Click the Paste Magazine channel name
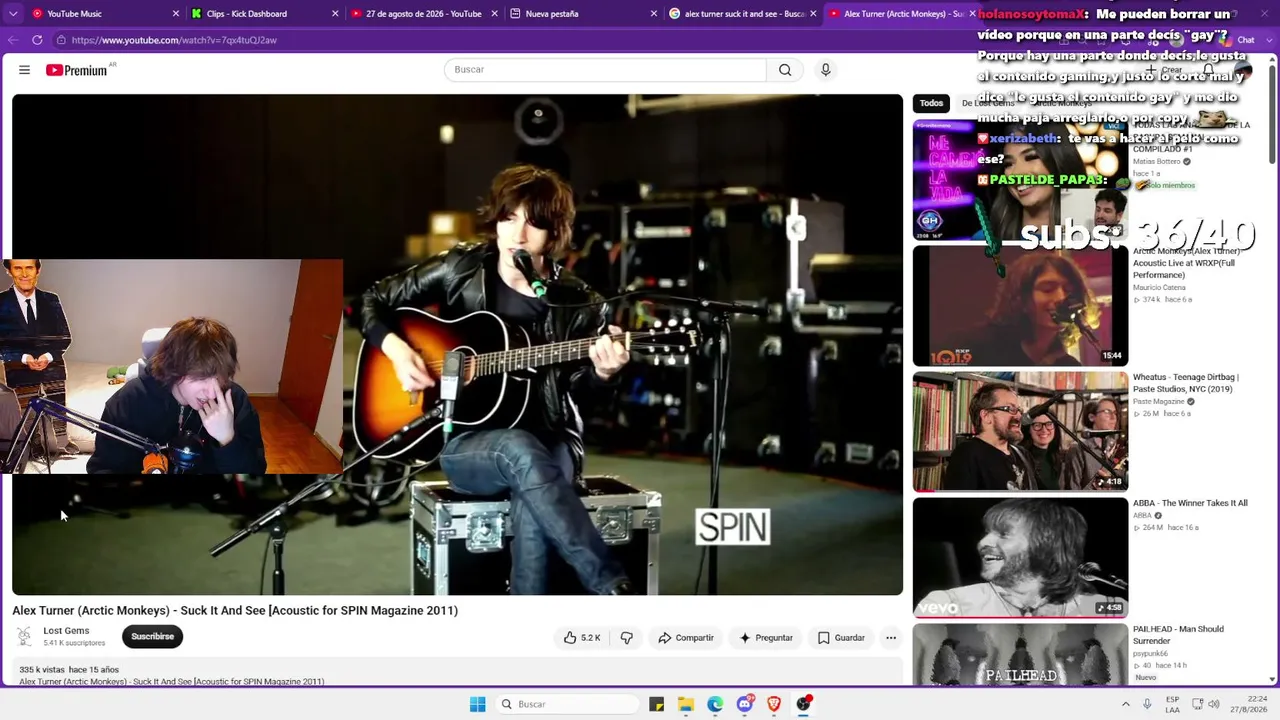The height and width of the screenshot is (720, 1280). (x=1159, y=402)
